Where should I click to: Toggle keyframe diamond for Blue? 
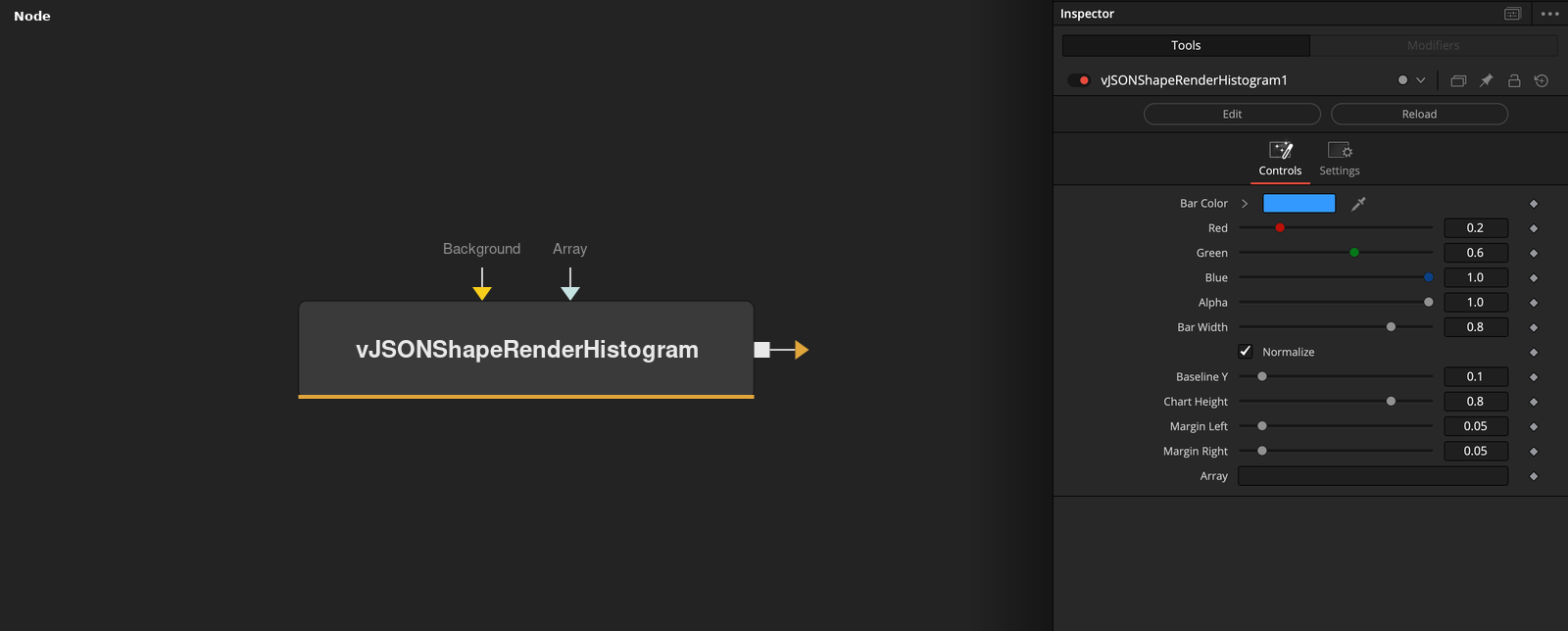pos(1534,278)
